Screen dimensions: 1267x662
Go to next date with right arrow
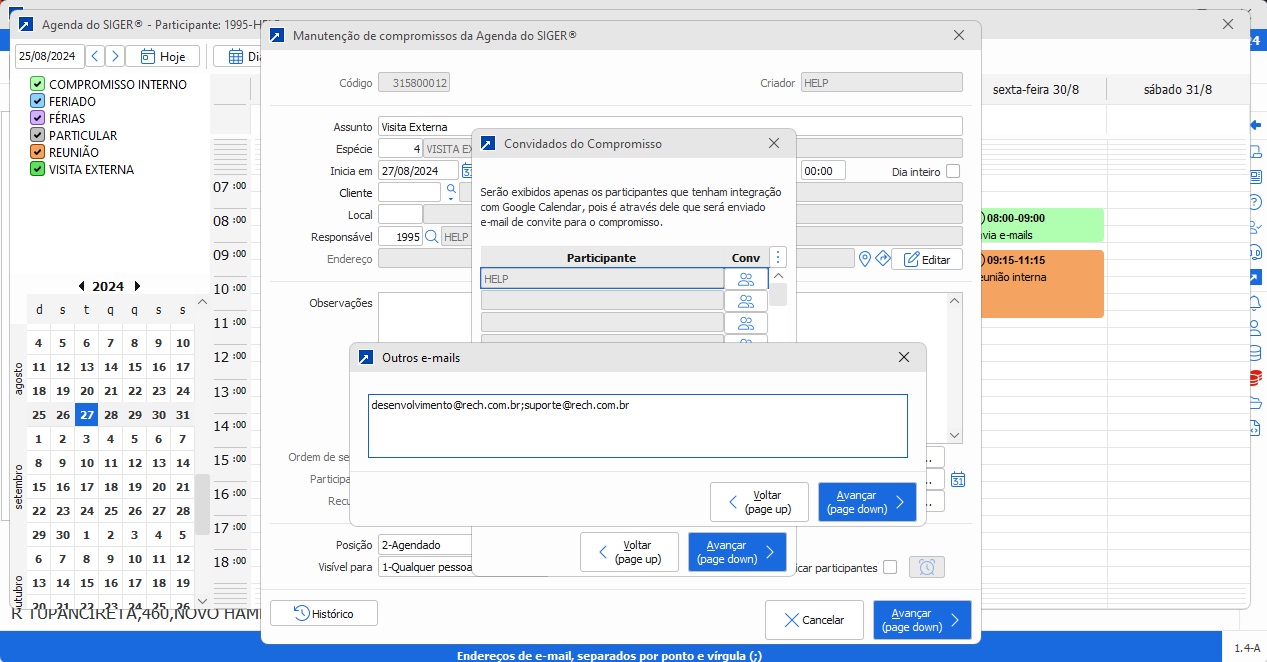click(x=116, y=56)
